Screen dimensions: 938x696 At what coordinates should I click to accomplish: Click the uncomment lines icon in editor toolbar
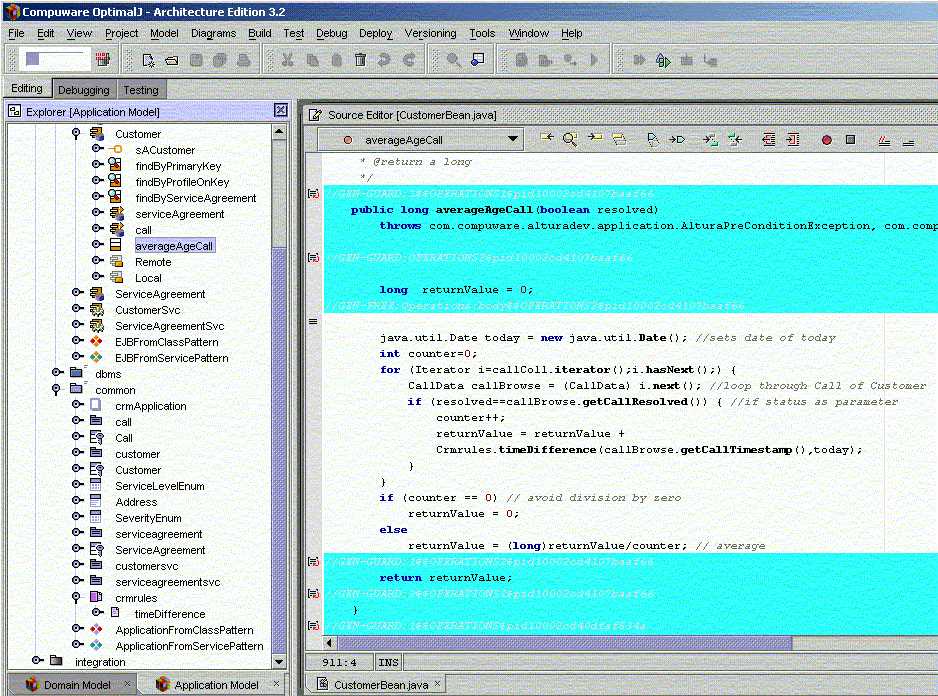coord(908,142)
